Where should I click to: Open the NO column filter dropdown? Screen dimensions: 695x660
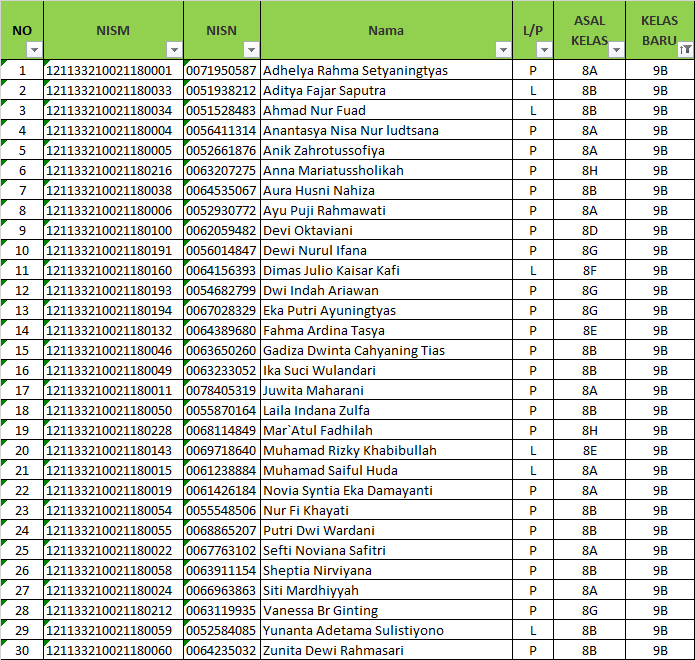pos(34,50)
